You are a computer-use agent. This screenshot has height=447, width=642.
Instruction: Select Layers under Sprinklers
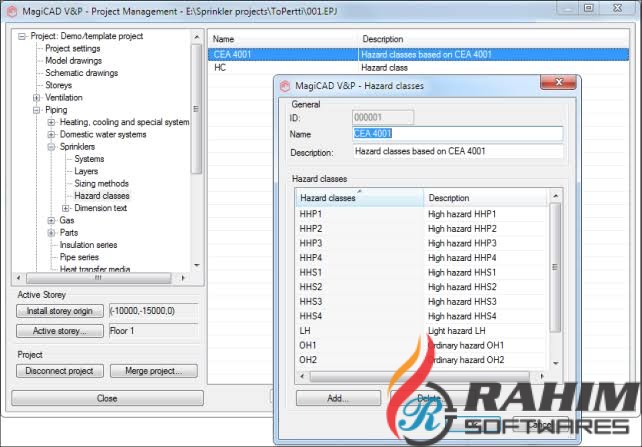click(x=86, y=171)
